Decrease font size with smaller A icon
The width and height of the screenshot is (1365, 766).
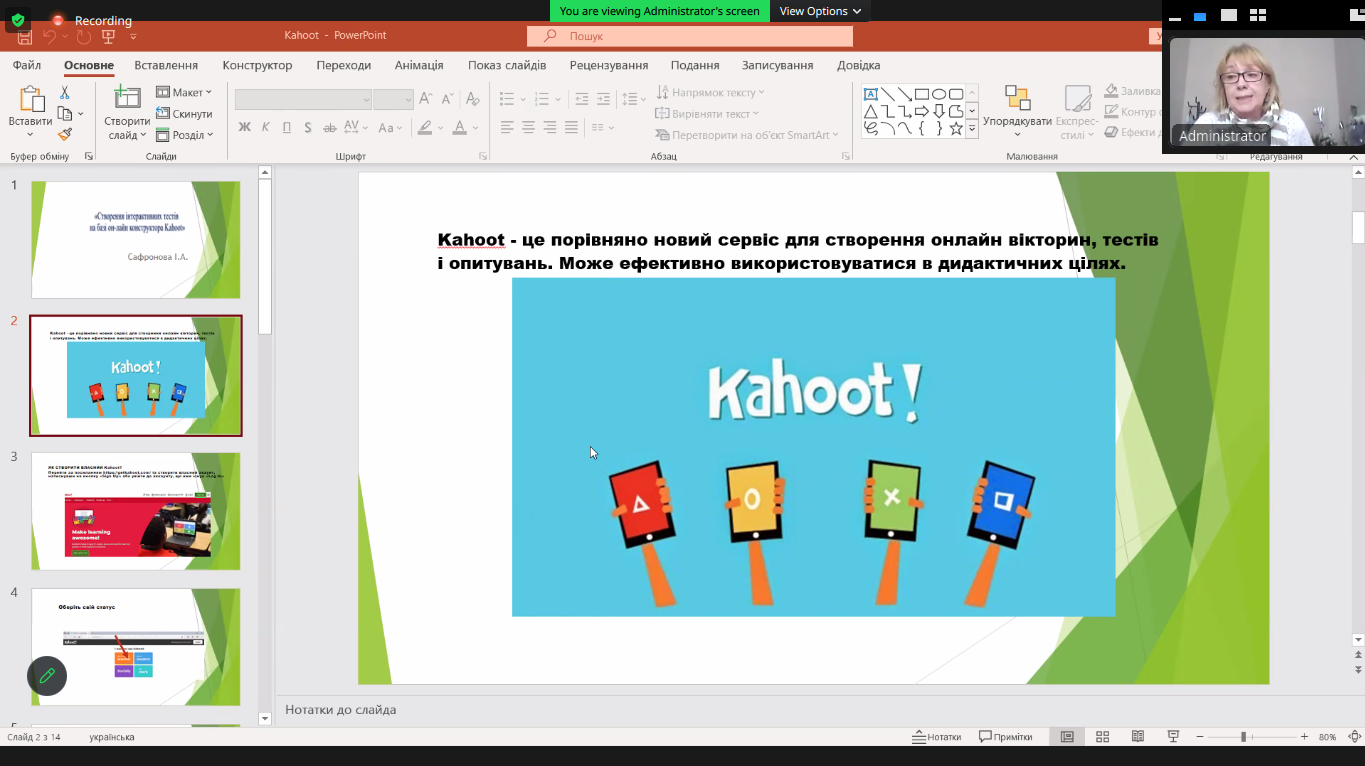click(x=447, y=99)
